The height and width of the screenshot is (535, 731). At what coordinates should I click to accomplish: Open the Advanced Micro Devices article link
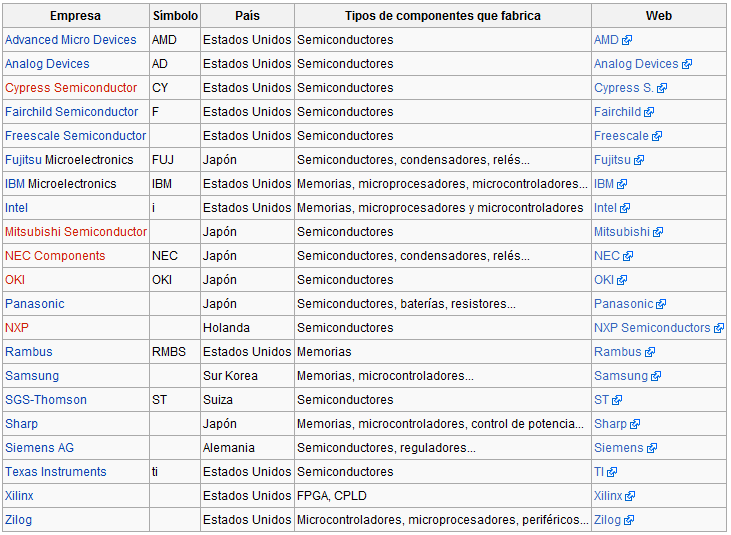pos(71,40)
